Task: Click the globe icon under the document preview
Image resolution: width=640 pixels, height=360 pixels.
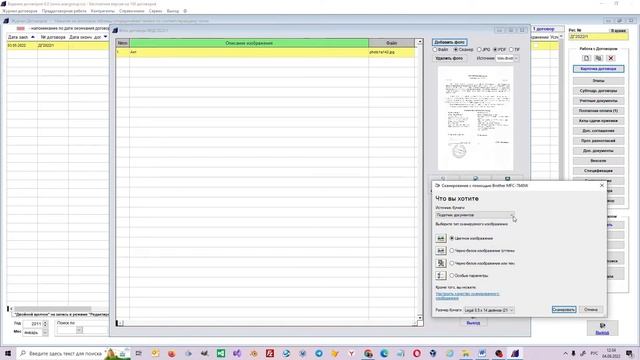Action: 476,178
